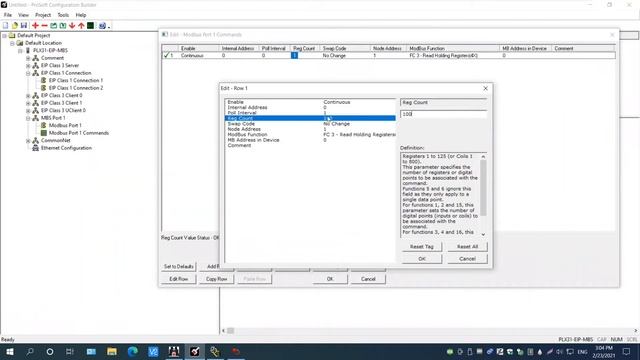Click Set to Defaults button
The width and height of the screenshot is (640, 360).
(x=179, y=267)
